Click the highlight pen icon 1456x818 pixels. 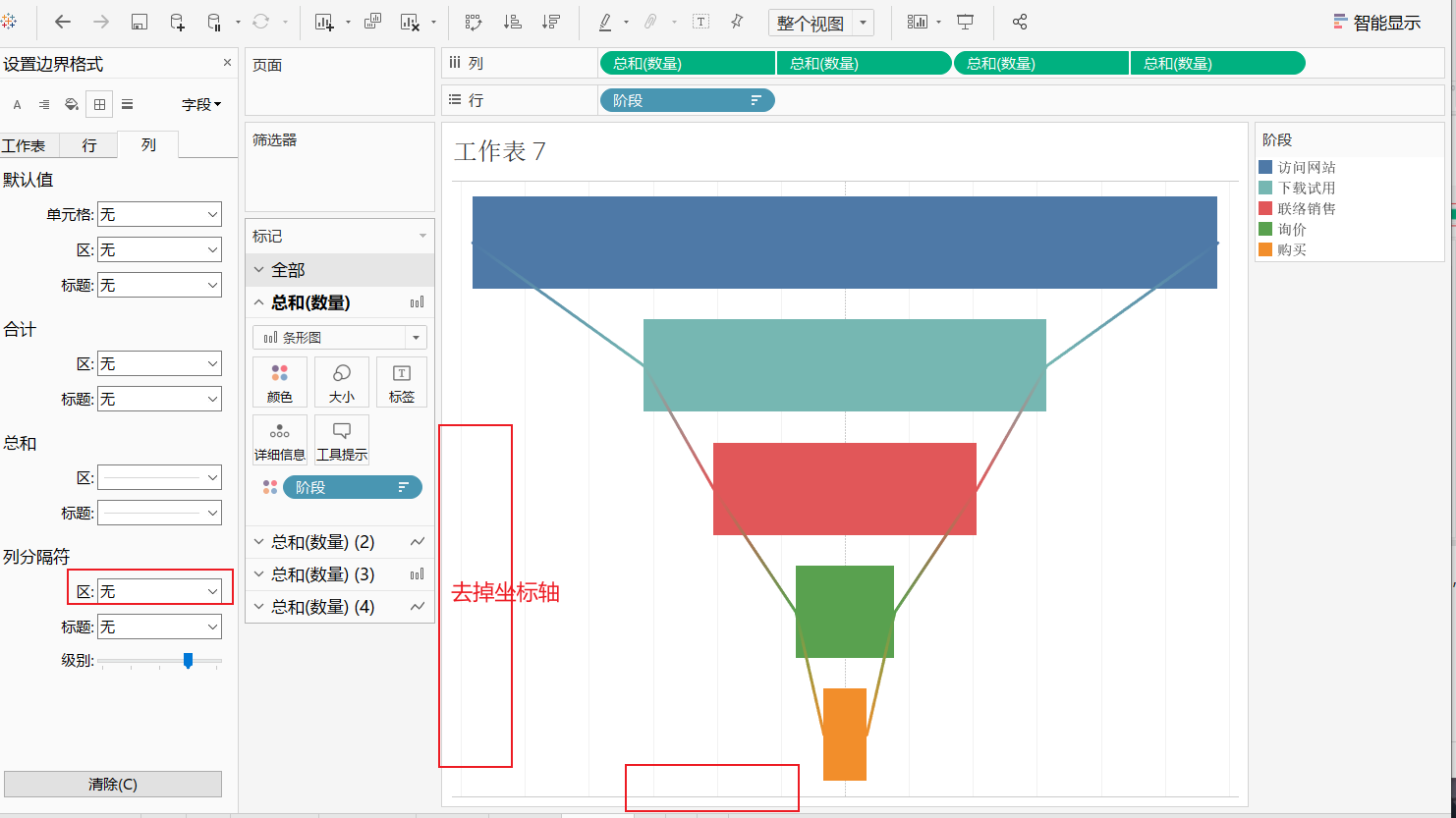[x=605, y=22]
